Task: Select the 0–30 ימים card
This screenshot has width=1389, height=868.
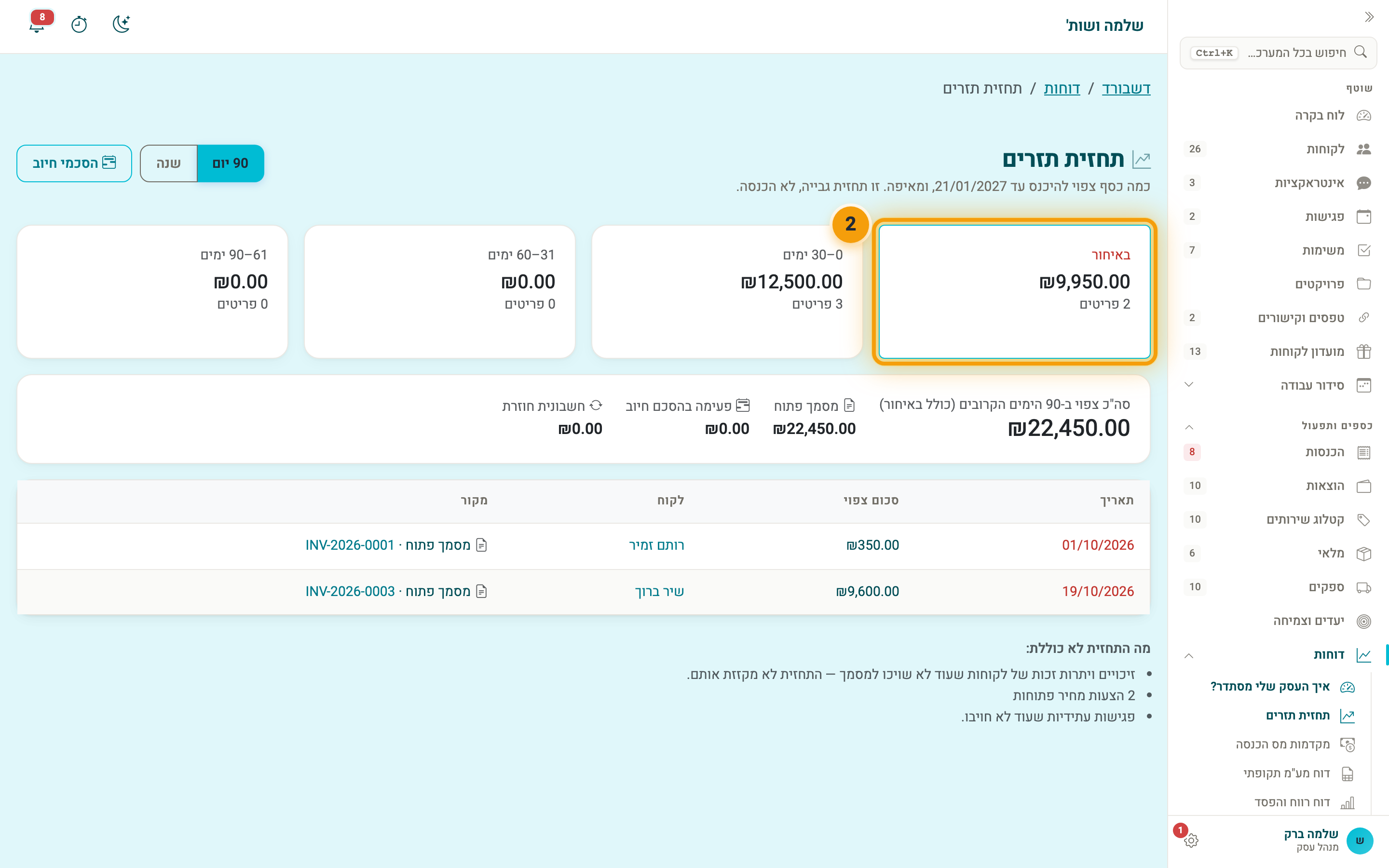Action: [x=727, y=292]
